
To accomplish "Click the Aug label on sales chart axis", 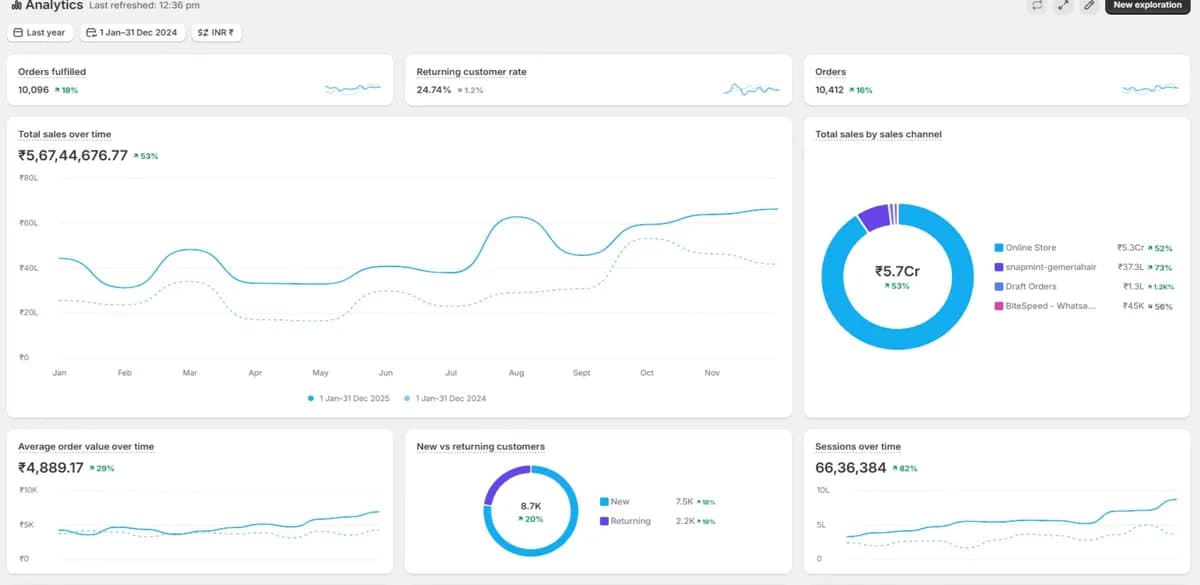I will point(516,373).
